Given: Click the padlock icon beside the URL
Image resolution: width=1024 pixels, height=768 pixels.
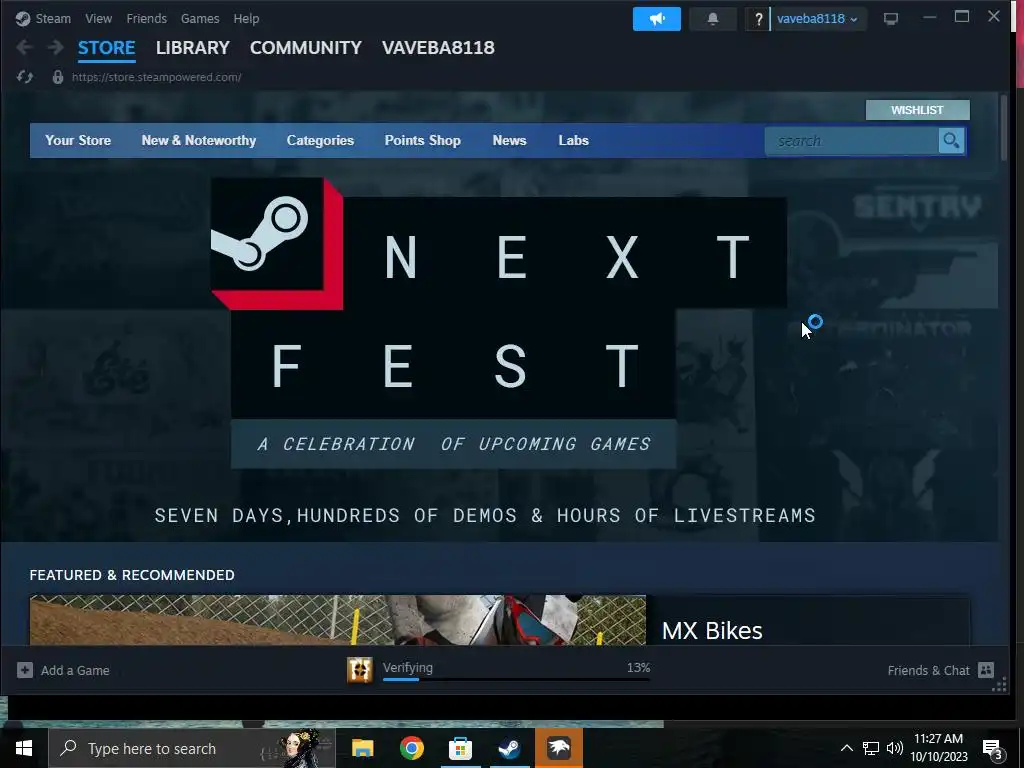Looking at the screenshot, I should [57, 77].
